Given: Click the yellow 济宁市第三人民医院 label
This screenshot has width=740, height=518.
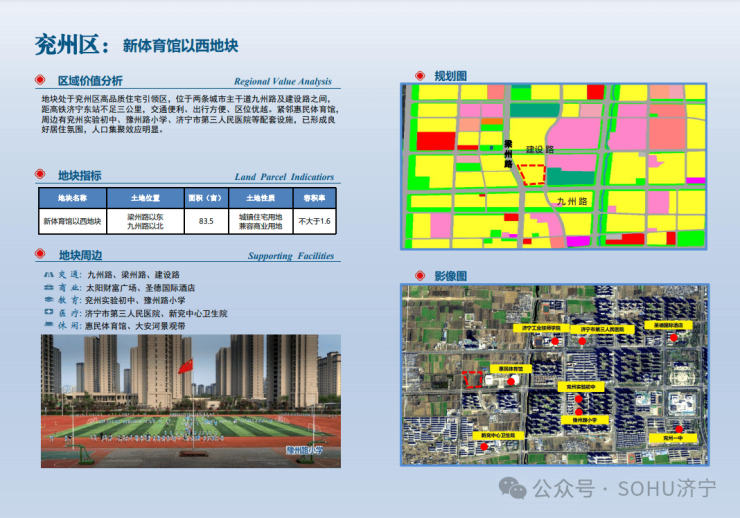Looking at the screenshot, I should (x=602, y=329).
